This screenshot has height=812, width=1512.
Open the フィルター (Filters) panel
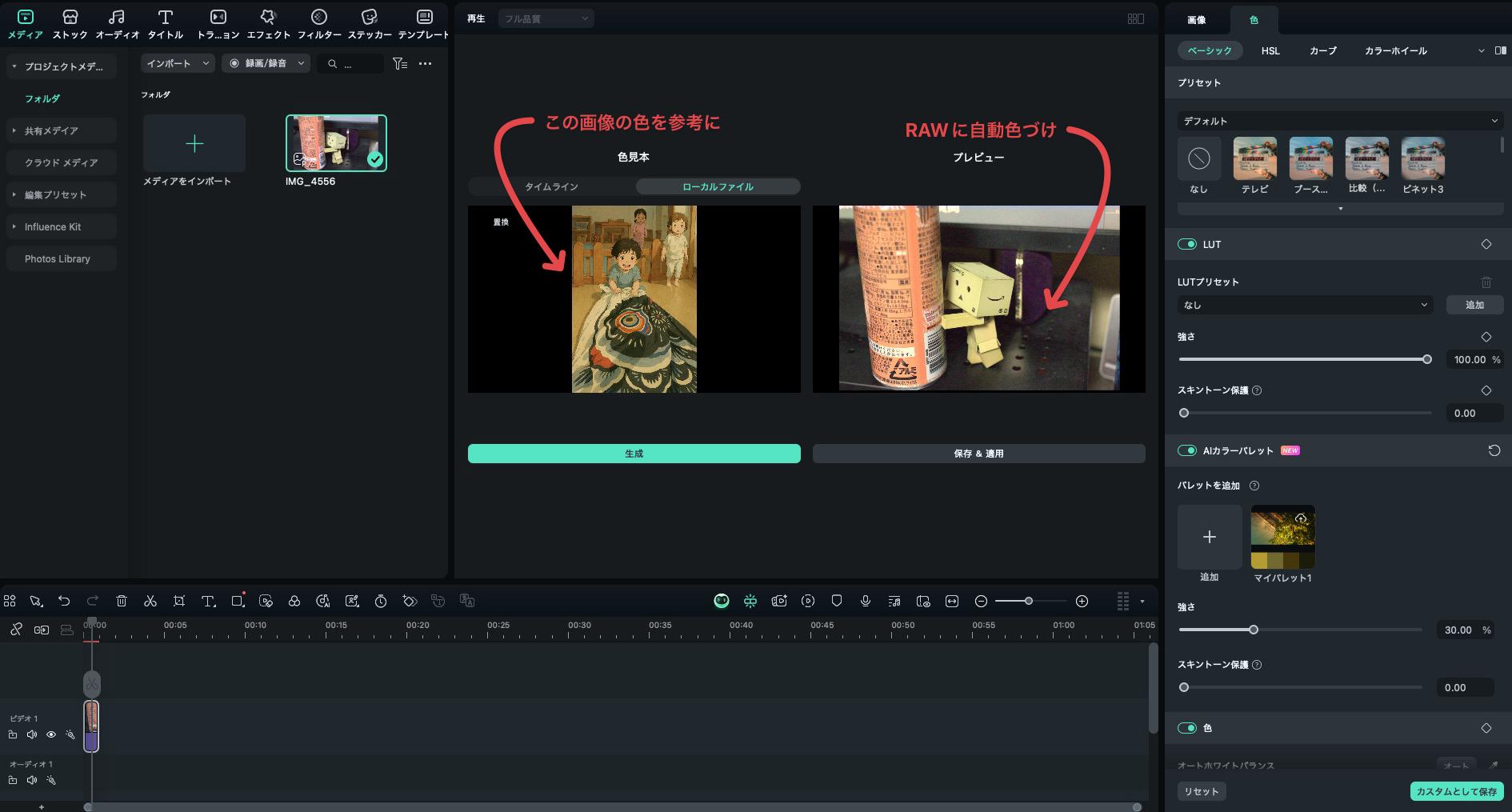pos(319,24)
